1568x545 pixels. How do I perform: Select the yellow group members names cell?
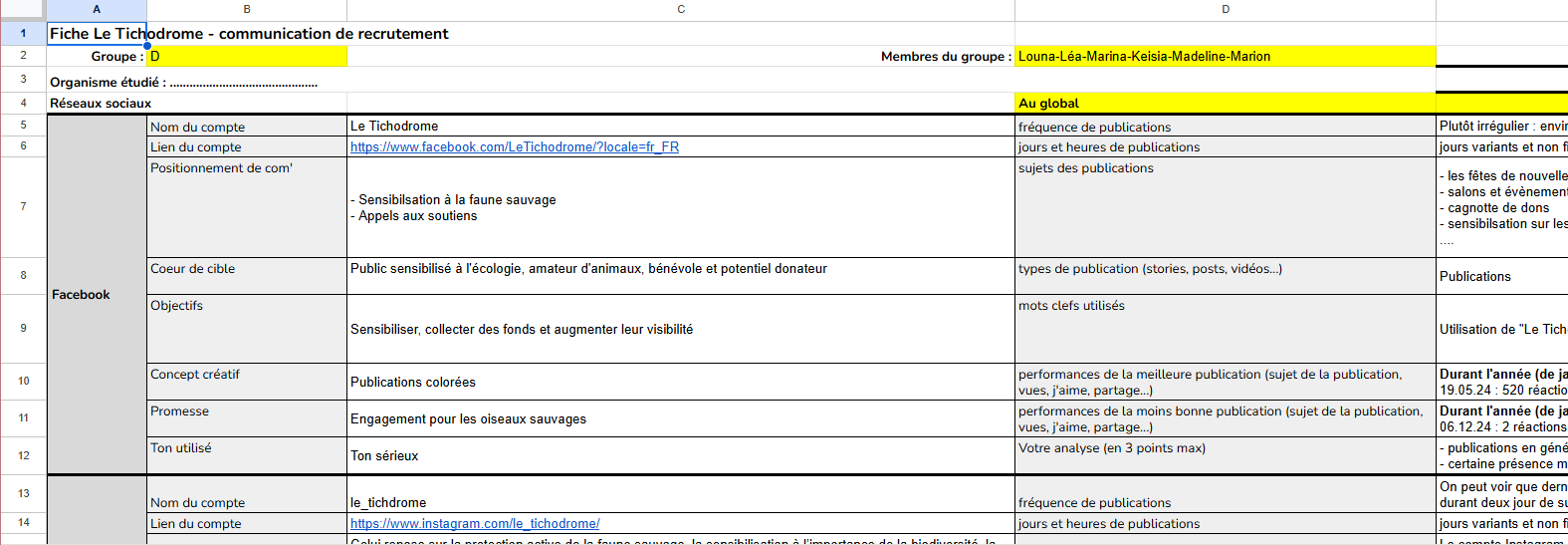(x=1225, y=57)
